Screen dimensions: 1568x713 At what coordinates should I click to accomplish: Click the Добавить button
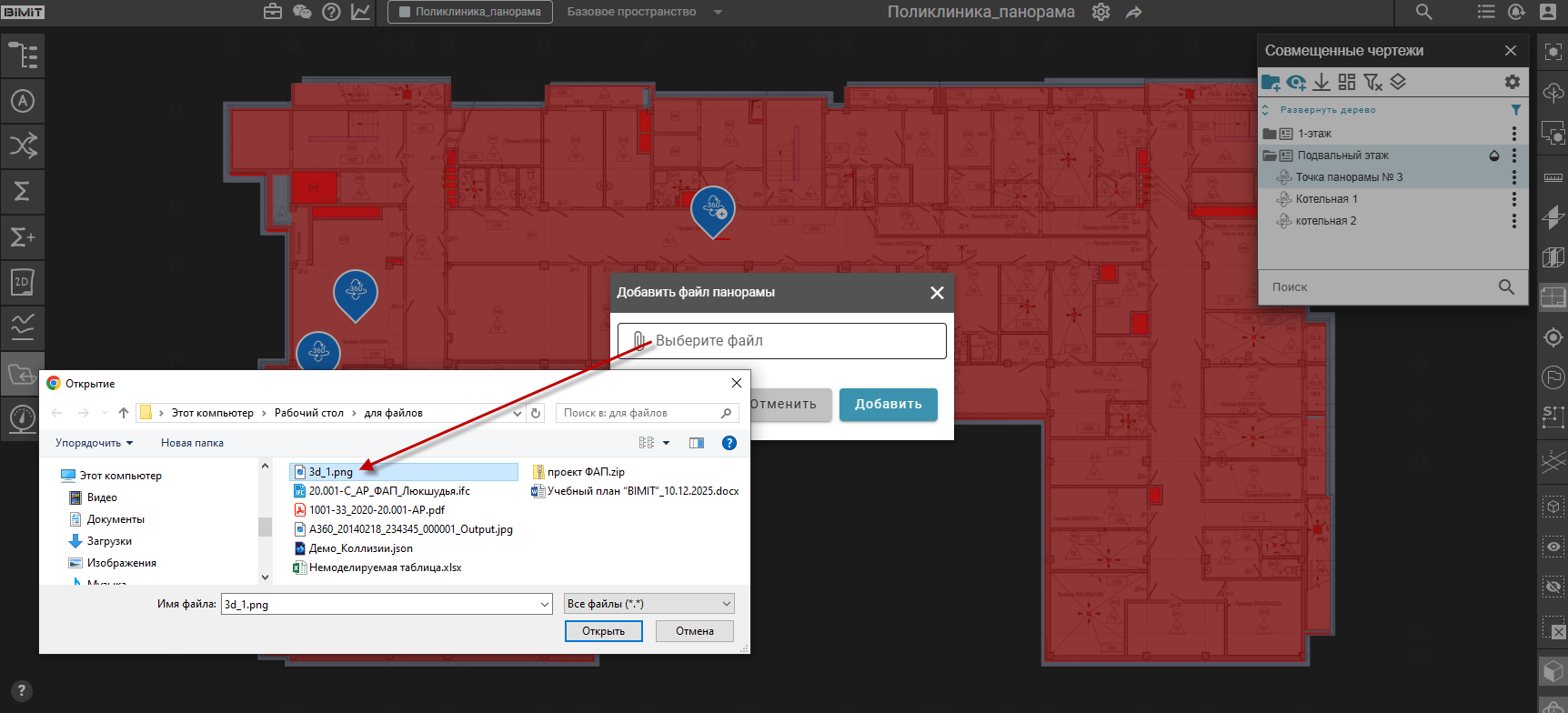point(889,405)
